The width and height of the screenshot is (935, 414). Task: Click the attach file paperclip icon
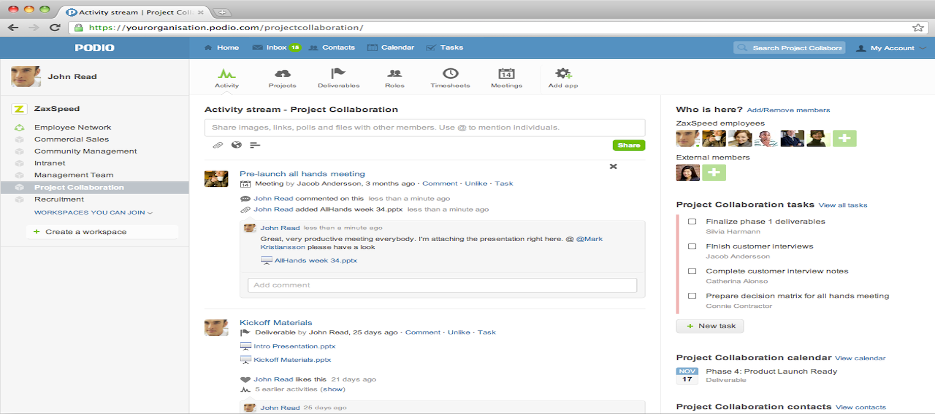218,145
